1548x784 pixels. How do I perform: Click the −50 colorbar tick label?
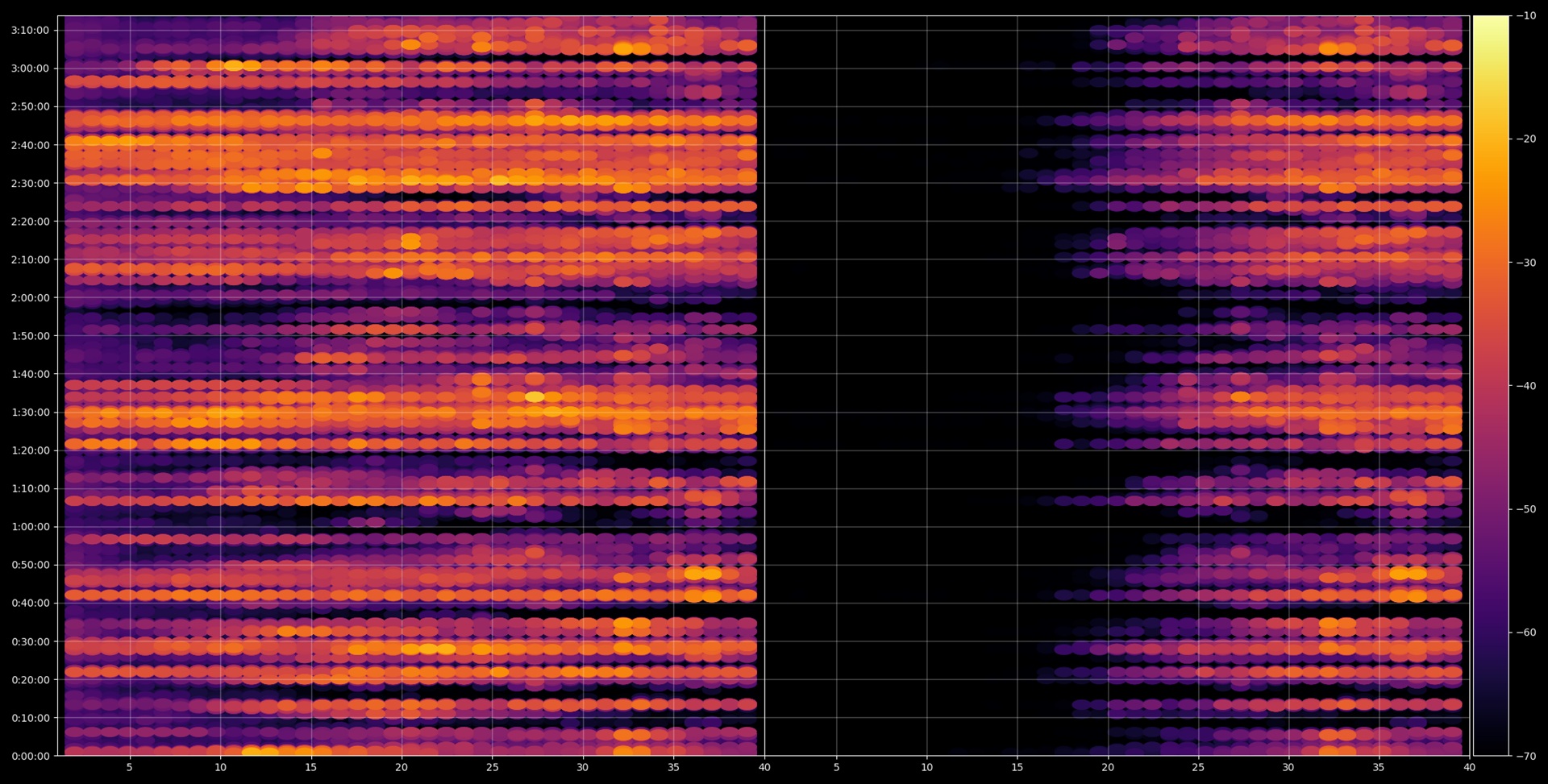pyautogui.click(x=1525, y=509)
